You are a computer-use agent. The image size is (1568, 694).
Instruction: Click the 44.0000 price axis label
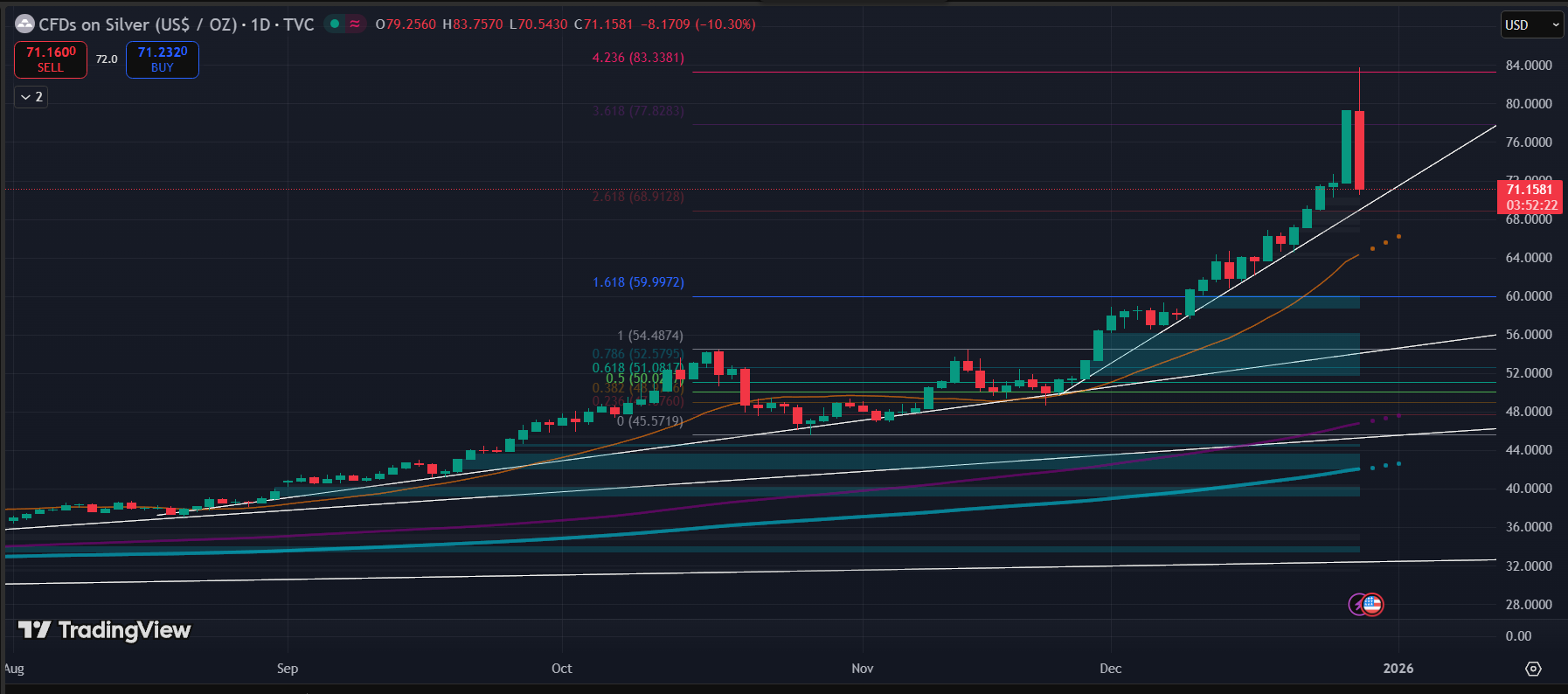point(1529,450)
